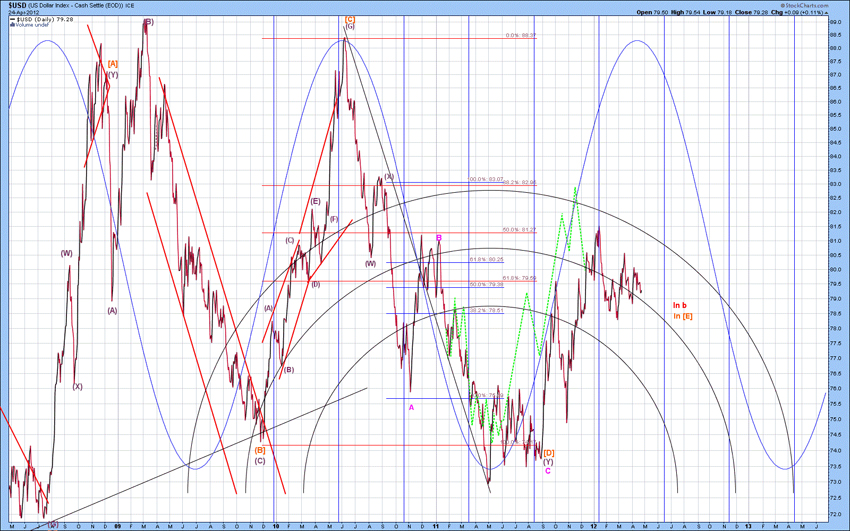Click the 10 year marker on time axis

[274, 524]
